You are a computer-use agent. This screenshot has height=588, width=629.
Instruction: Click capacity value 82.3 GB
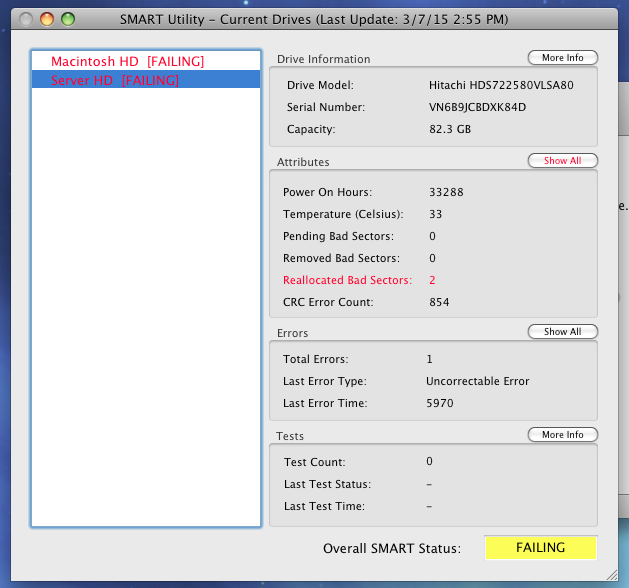coord(450,129)
